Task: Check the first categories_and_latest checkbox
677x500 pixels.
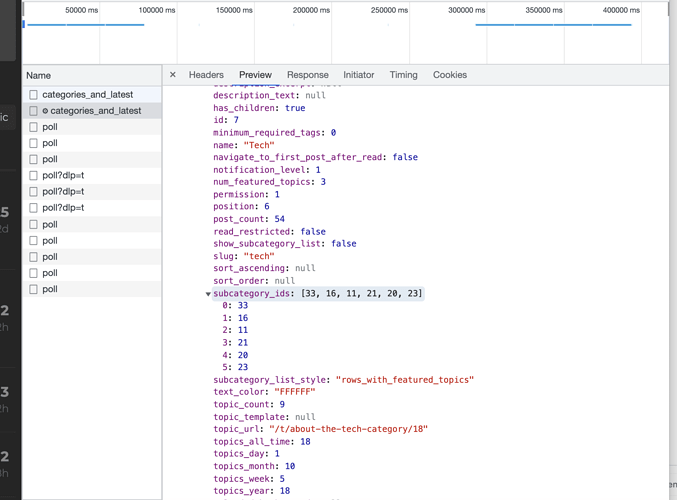Action: click(33, 95)
